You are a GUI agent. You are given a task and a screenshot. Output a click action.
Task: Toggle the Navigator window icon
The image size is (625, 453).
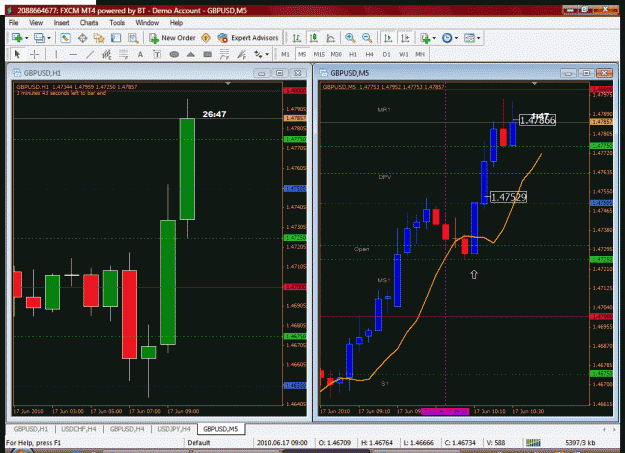pyautogui.click(x=99, y=38)
